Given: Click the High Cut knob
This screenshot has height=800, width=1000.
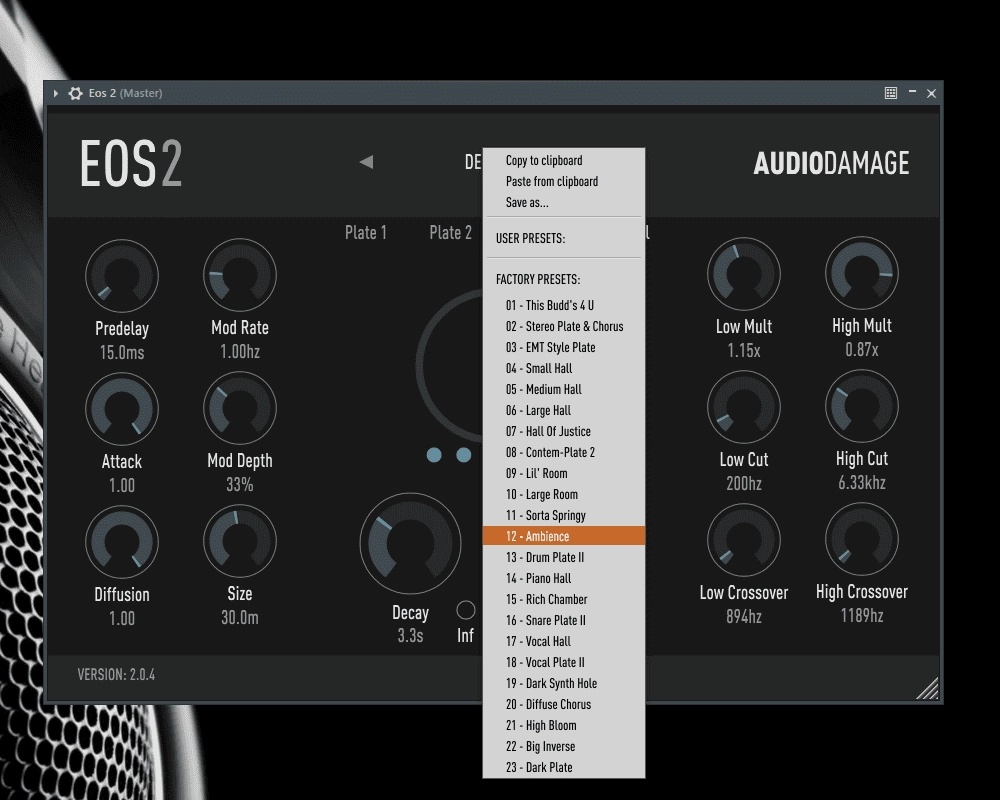Looking at the screenshot, I should pyautogui.click(x=862, y=406).
